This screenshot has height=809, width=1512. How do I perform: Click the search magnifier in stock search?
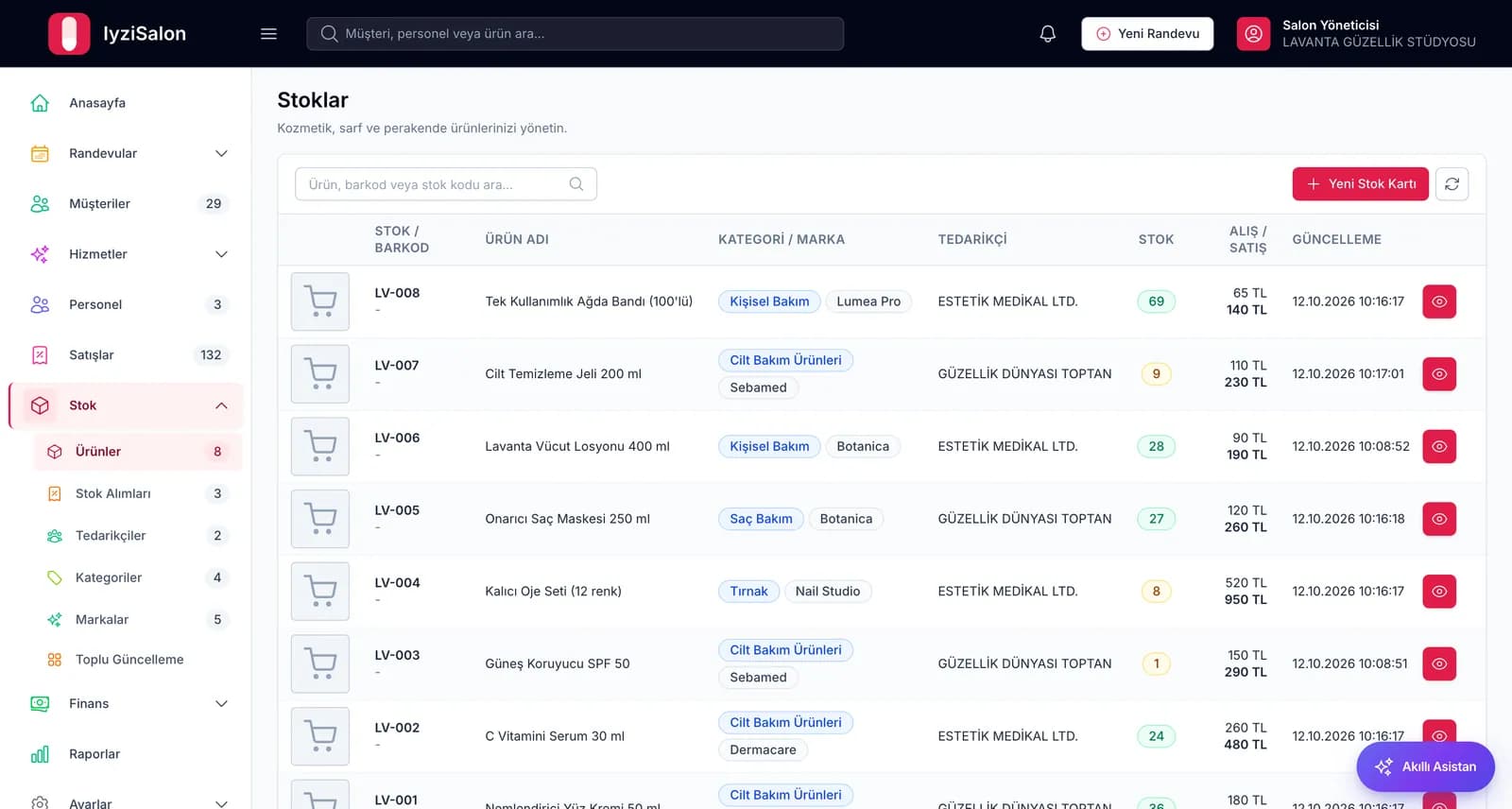(576, 184)
